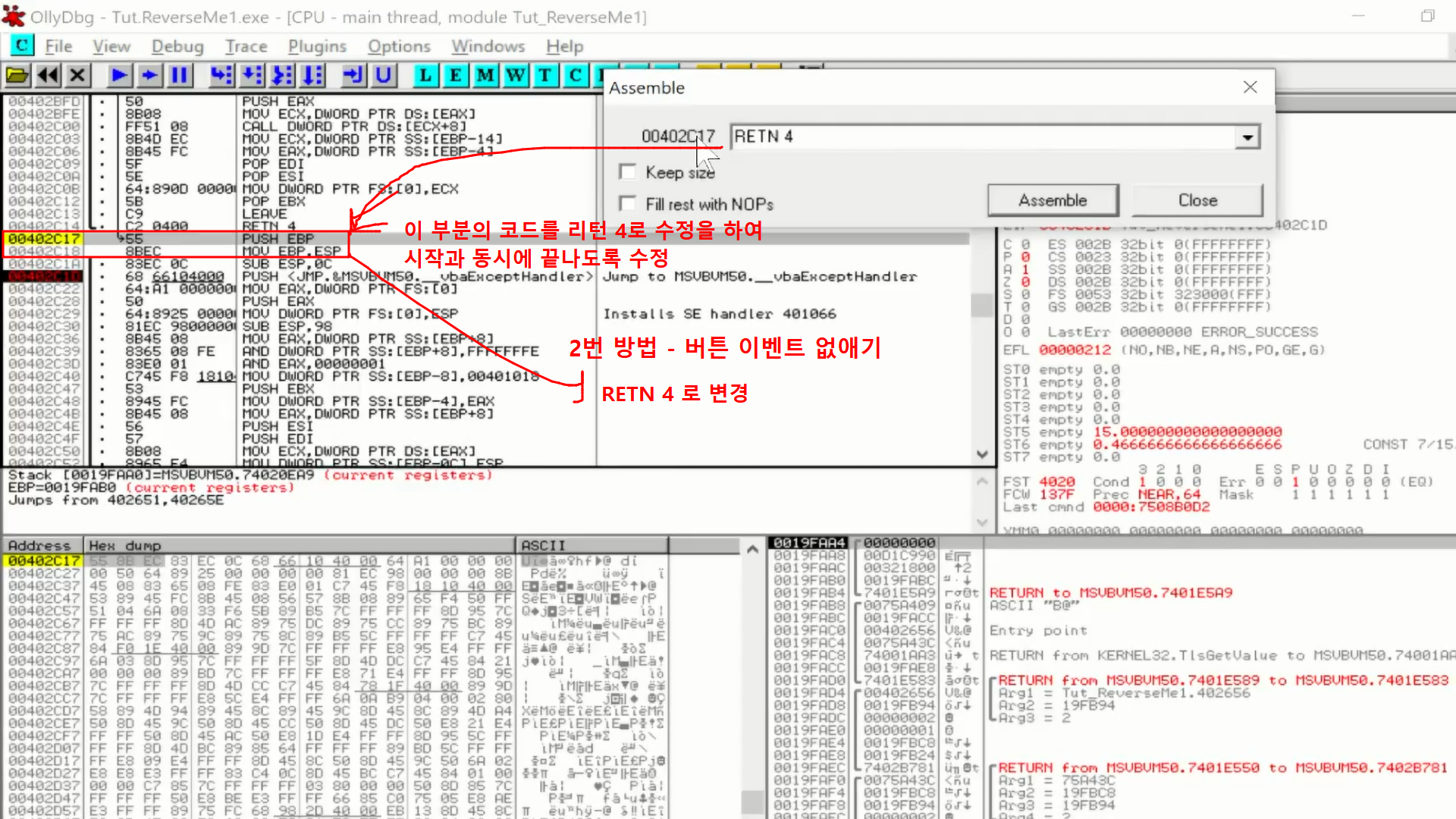Image resolution: width=1456 pixels, height=819 pixels.
Task: Open CPU window with C toolbar button
Action: coord(576,75)
